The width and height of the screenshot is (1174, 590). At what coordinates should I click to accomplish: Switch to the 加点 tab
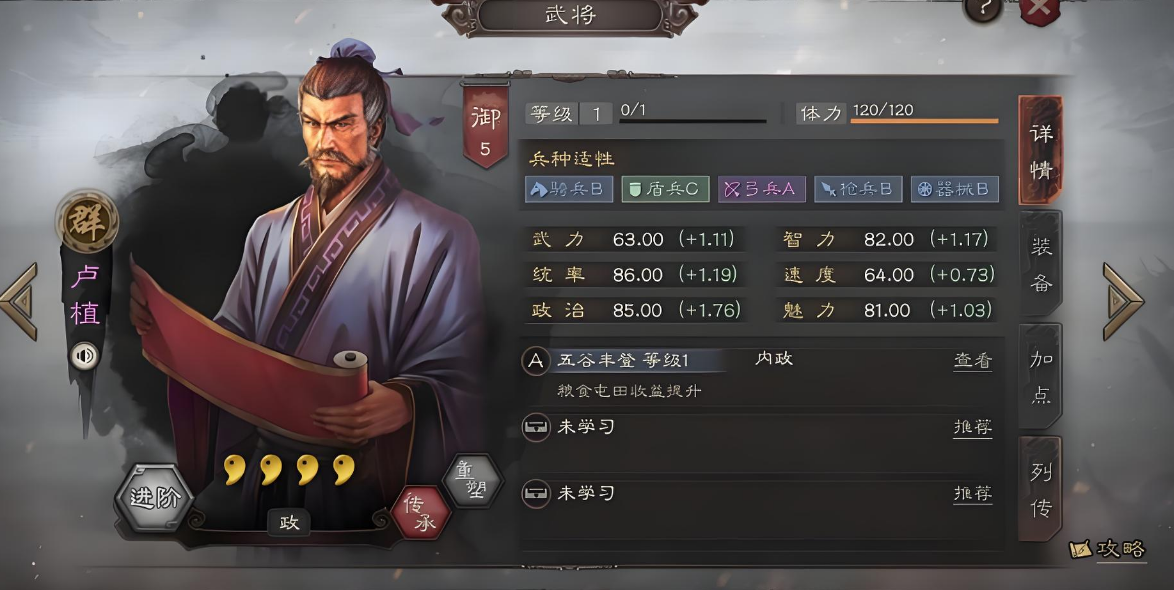pyautogui.click(x=1041, y=377)
